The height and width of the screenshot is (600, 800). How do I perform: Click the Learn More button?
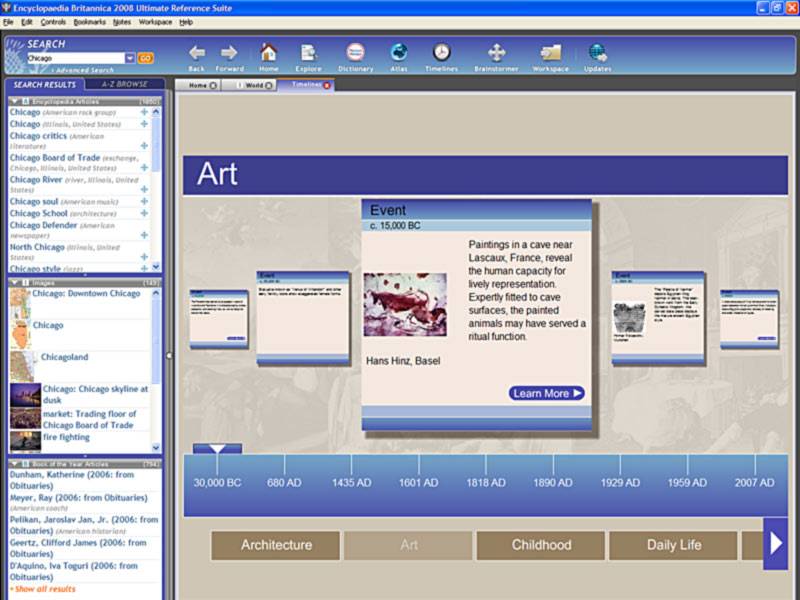(546, 393)
